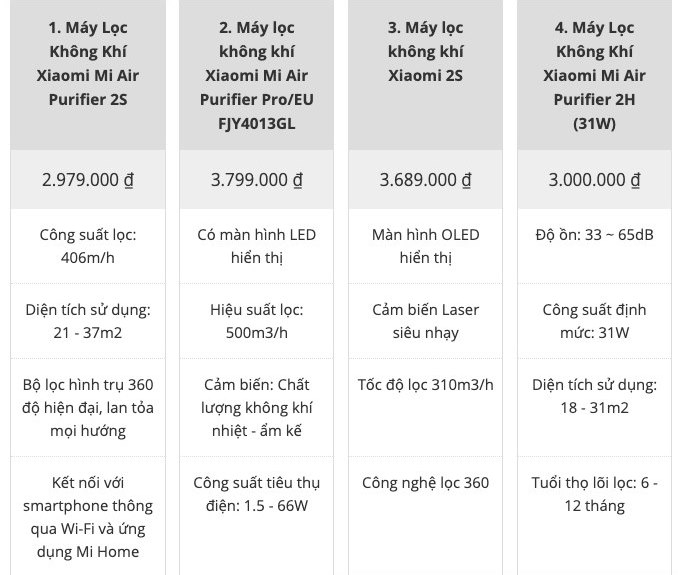Open the Xiaomi Mi Air Purifier 2S title
Screen dimensions: 678x575
tap(88, 64)
